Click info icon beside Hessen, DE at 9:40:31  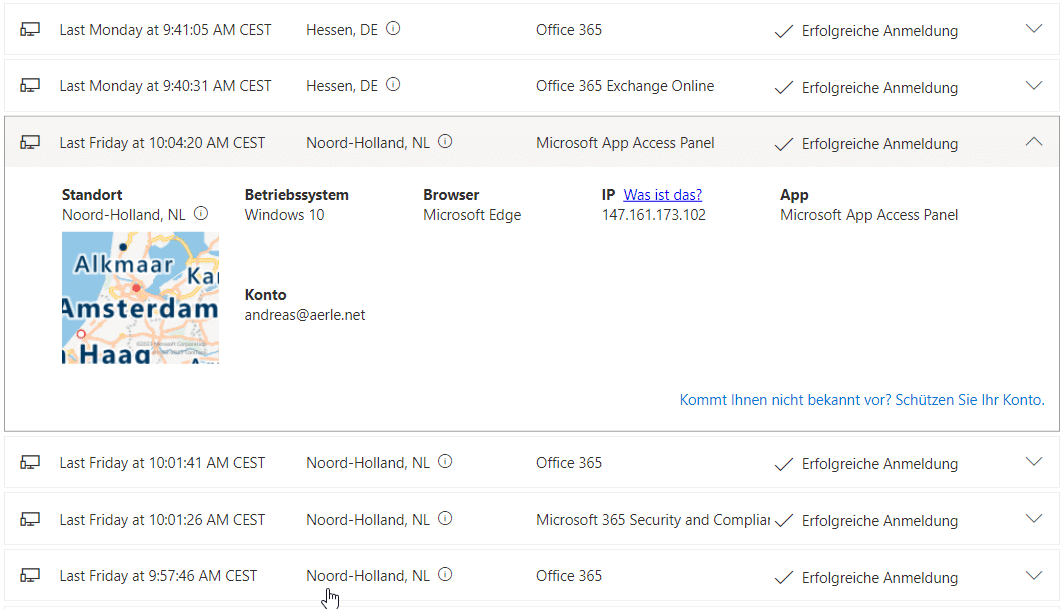click(393, 85)
